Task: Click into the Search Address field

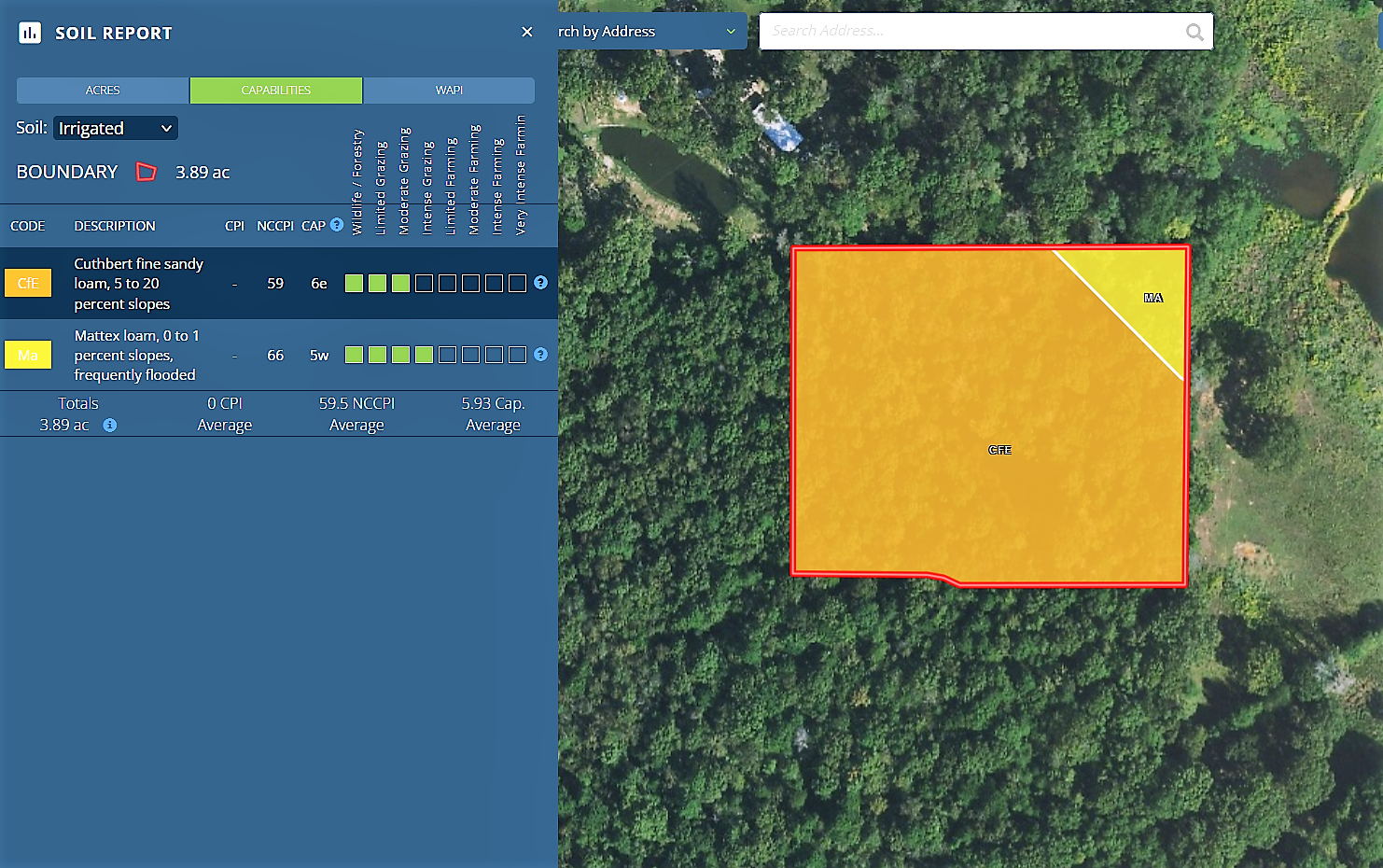Action: pyautogui.click(x=971, y=32)
